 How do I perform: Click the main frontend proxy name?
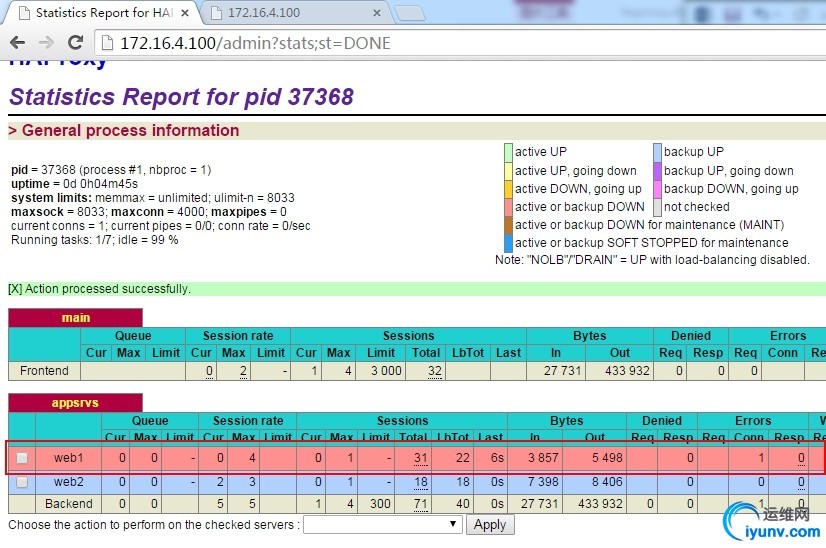click(76, 318)
